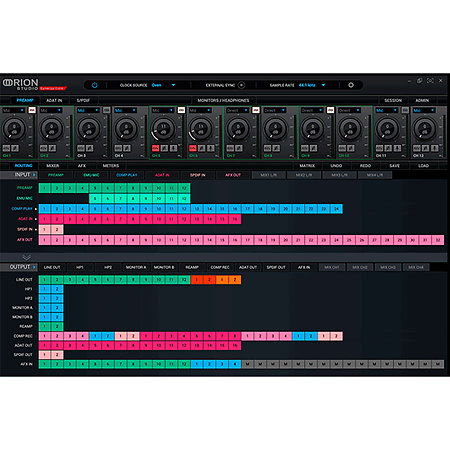
Task: Click the power icon in the top bar
Action: tap(94, 85)
